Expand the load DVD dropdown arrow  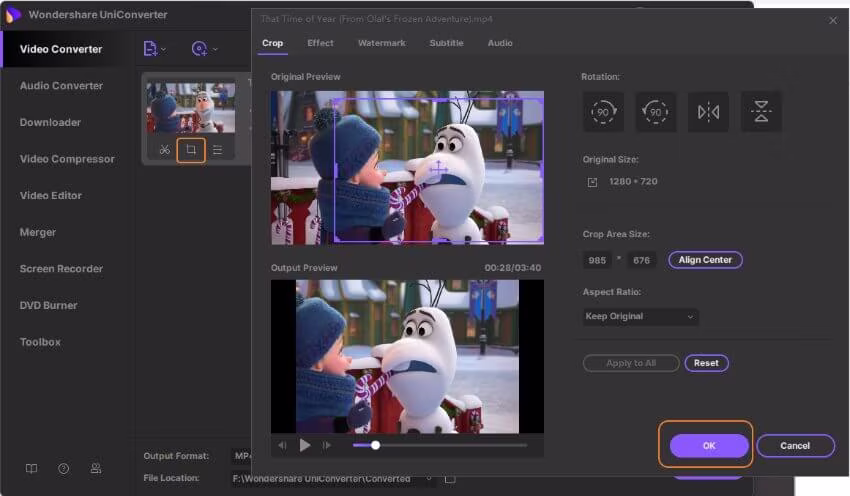[x=215, y=49]
